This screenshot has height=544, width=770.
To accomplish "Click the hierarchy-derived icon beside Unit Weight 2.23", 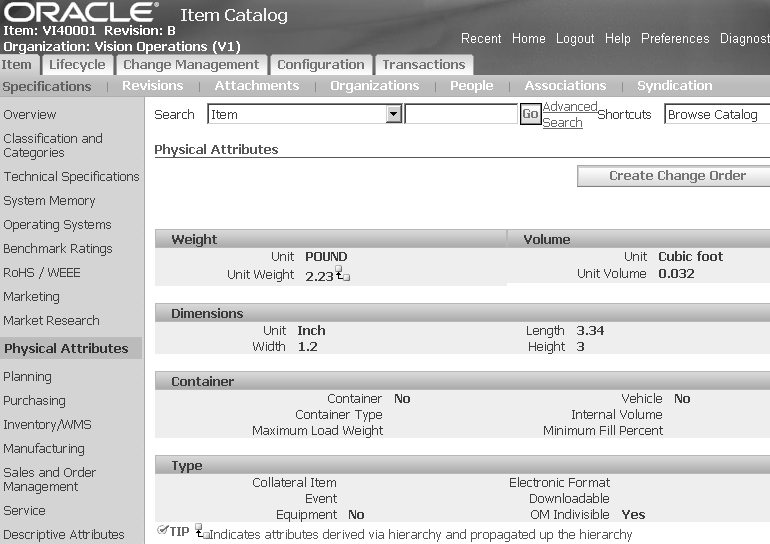I will click(x=343, y=273).
